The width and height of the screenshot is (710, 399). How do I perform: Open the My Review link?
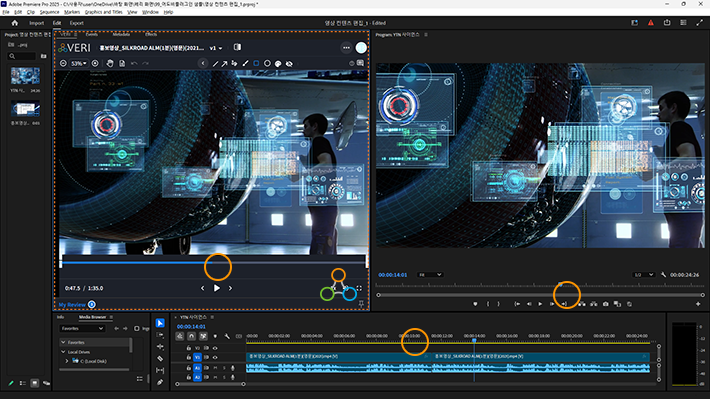[72, 305]
